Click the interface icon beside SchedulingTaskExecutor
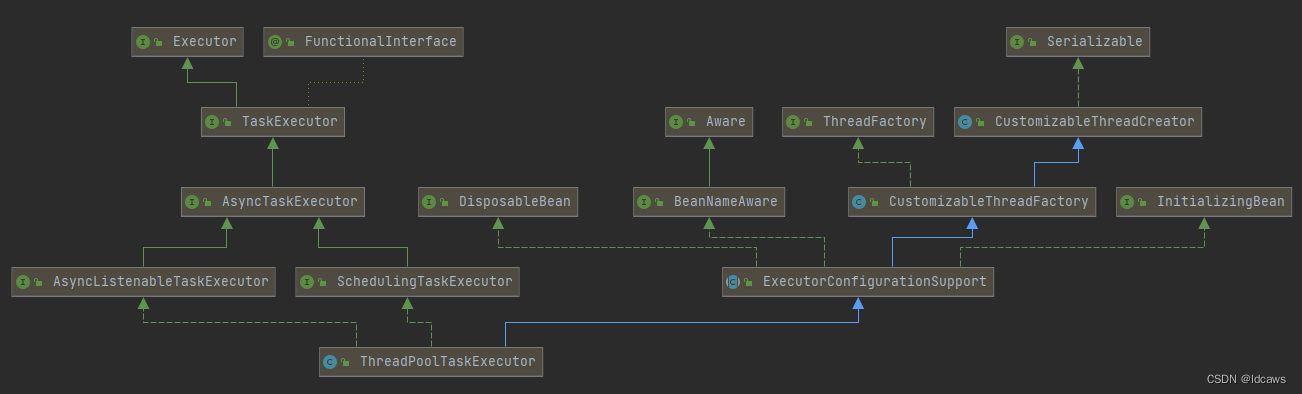This screenshot has width=1302, height=394. tap(306, 282)
